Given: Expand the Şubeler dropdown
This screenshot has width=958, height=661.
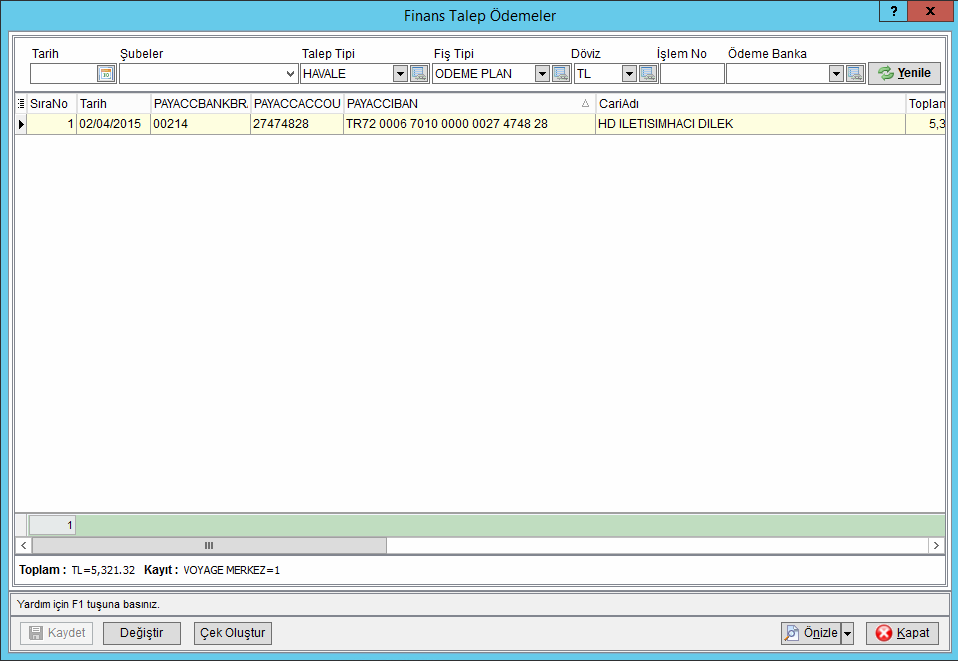Looking at the screenshot, I should click(x=290, y=74).
